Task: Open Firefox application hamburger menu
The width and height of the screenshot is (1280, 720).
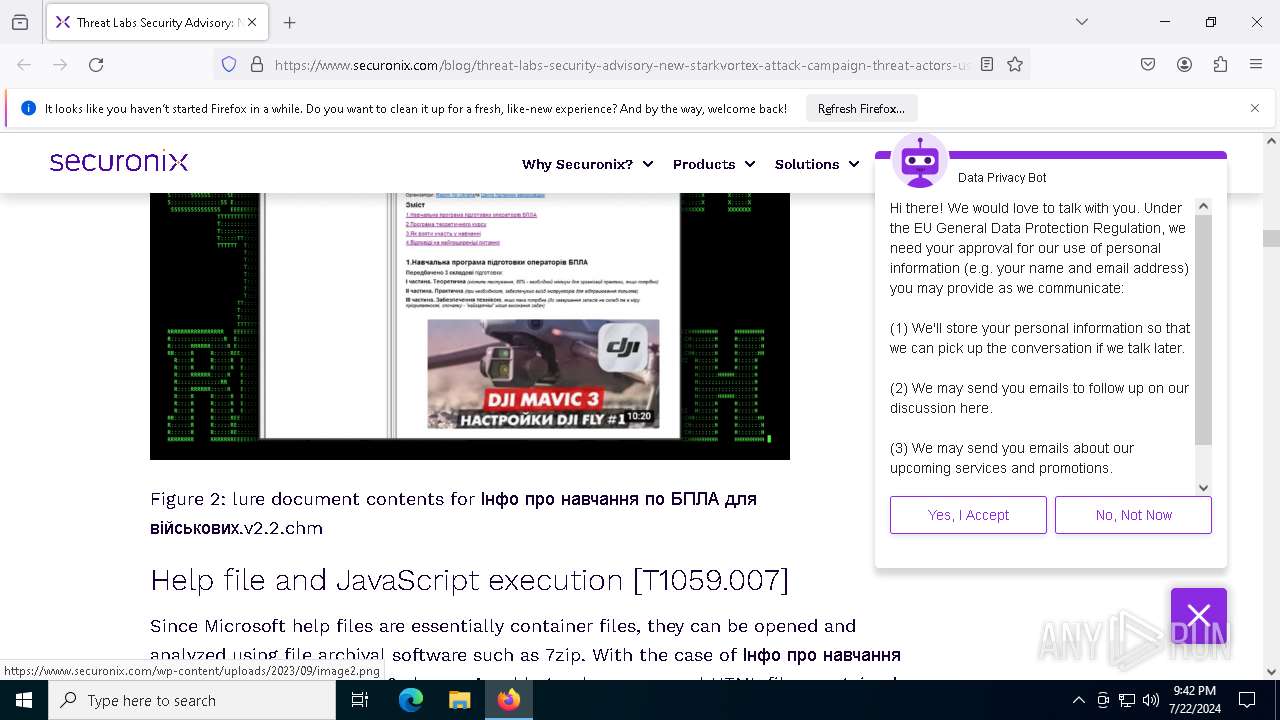Action: [x=1256, y=64]
